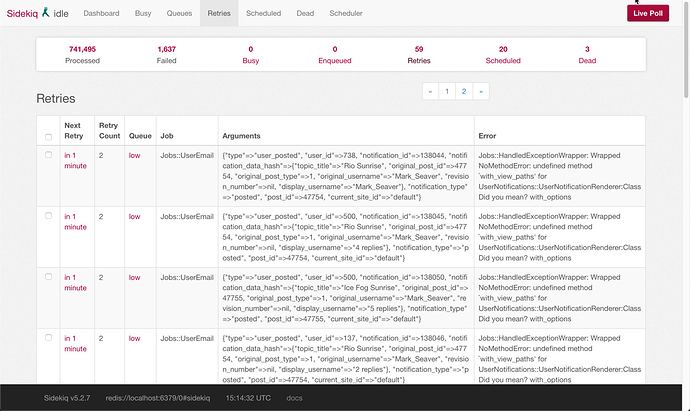Open the Scheduled tab in navbar
The height and width of the screenshot is (411, 690).
point(264,13)
